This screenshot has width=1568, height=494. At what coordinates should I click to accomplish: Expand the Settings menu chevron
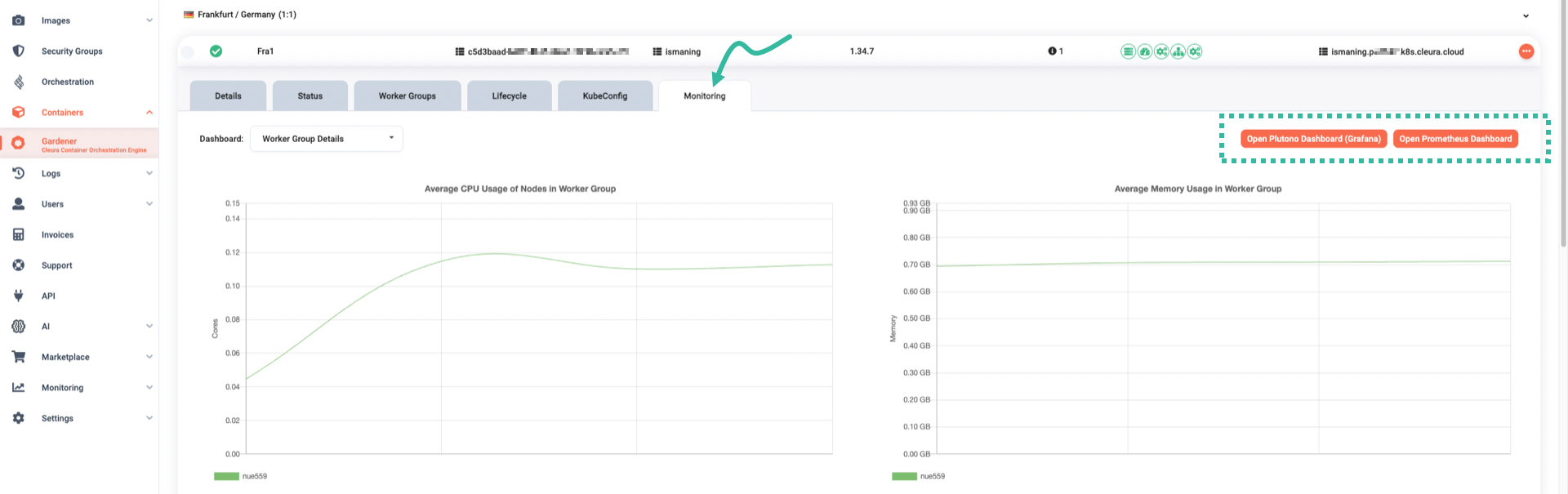pos(149,418)
